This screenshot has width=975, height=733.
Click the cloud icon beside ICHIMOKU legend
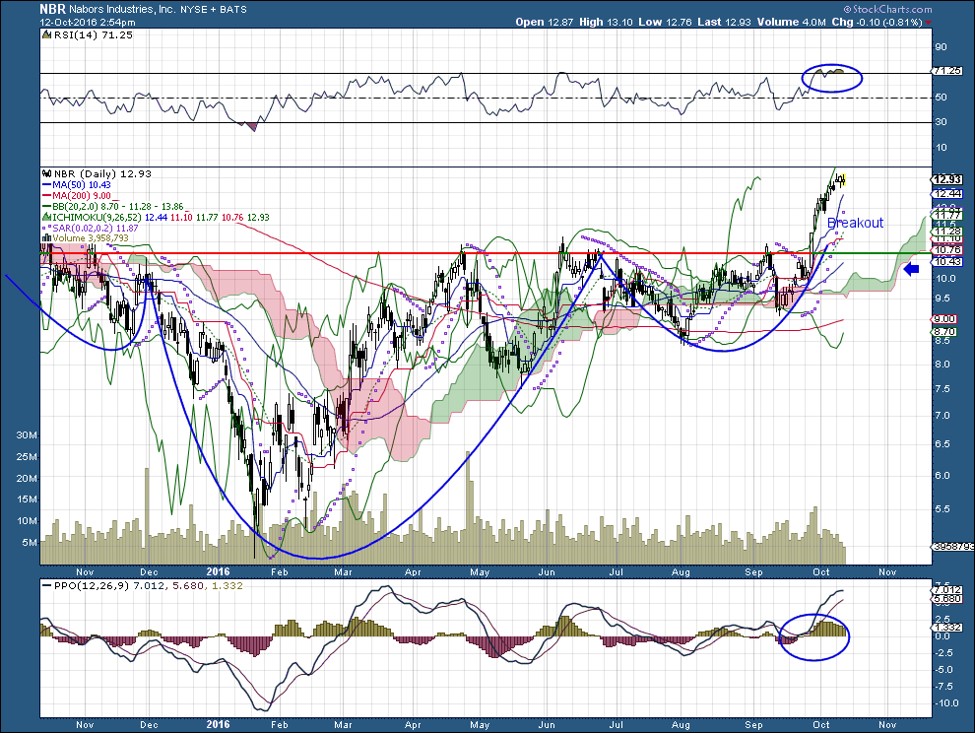[x=46, y=218]
